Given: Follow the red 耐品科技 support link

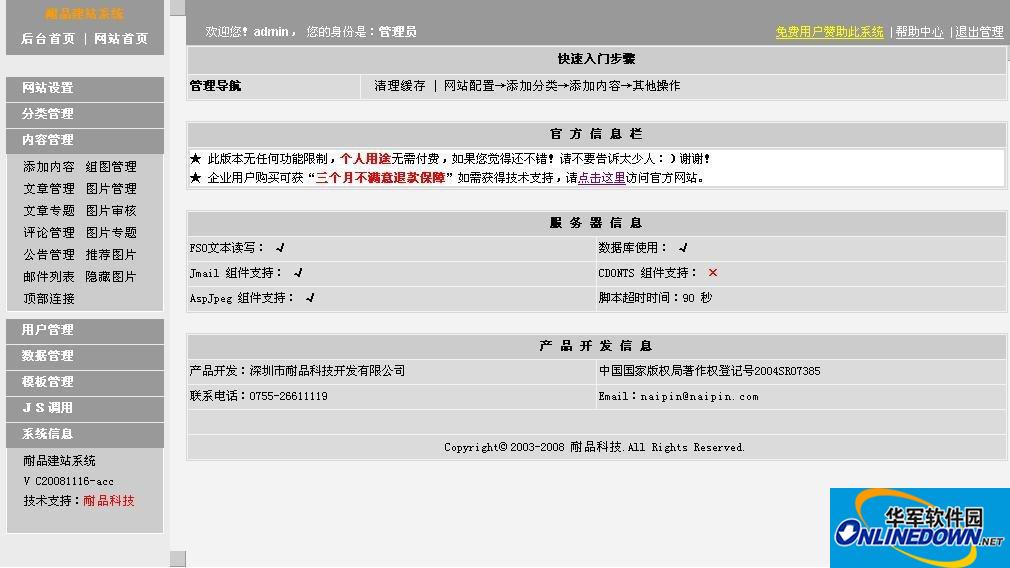Looking at the screenshot, I should [x=109, y=500].
